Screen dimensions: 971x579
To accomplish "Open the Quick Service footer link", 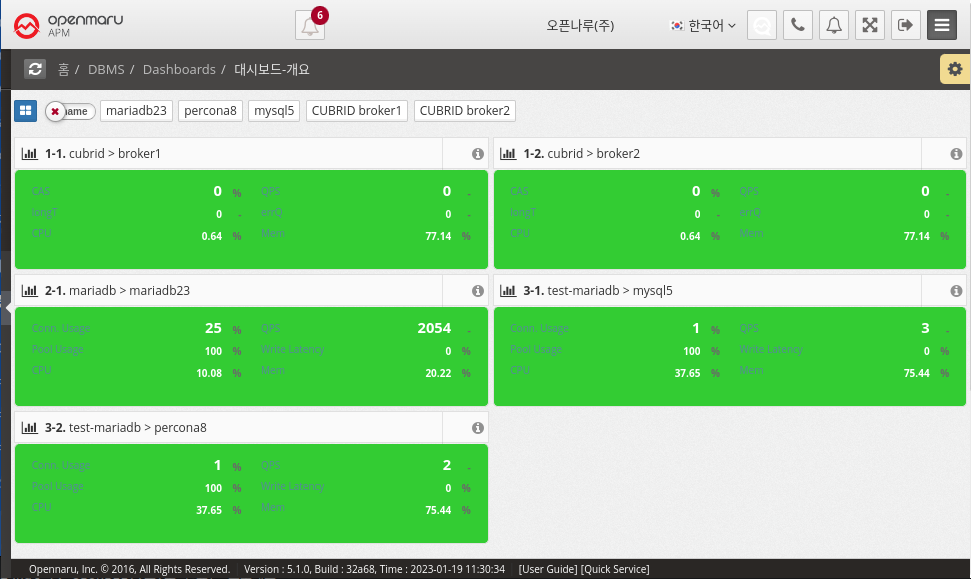I will coord(615,569).
